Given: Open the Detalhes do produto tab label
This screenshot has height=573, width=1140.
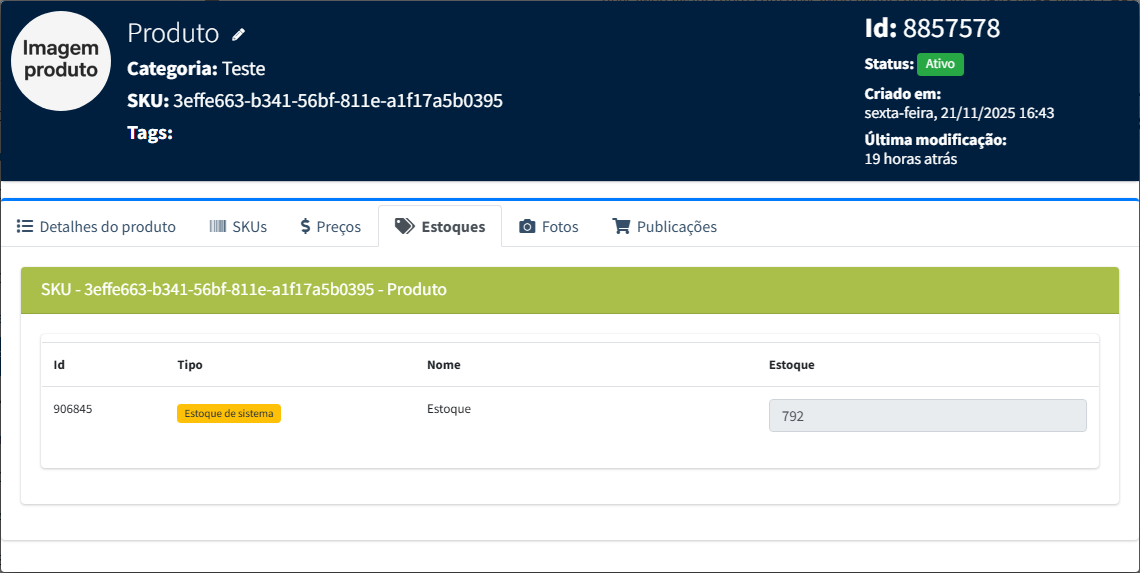Looking at the screenshot, I should point(107,227).
